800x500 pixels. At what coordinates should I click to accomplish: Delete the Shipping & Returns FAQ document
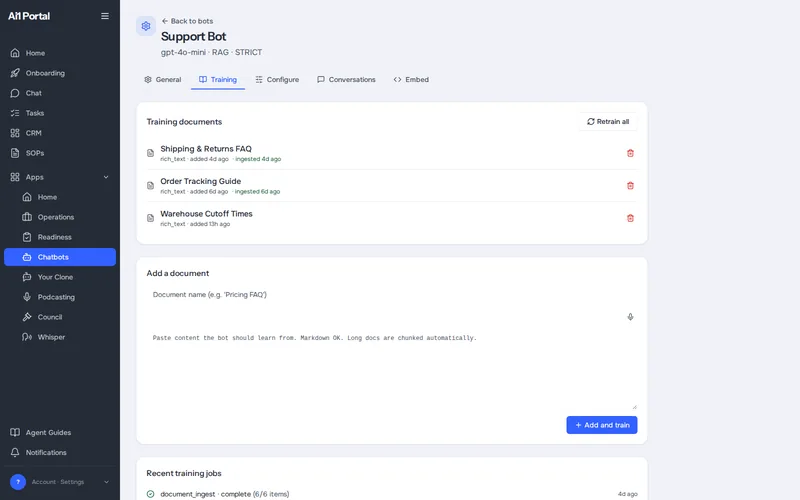(x=630, y=153)
